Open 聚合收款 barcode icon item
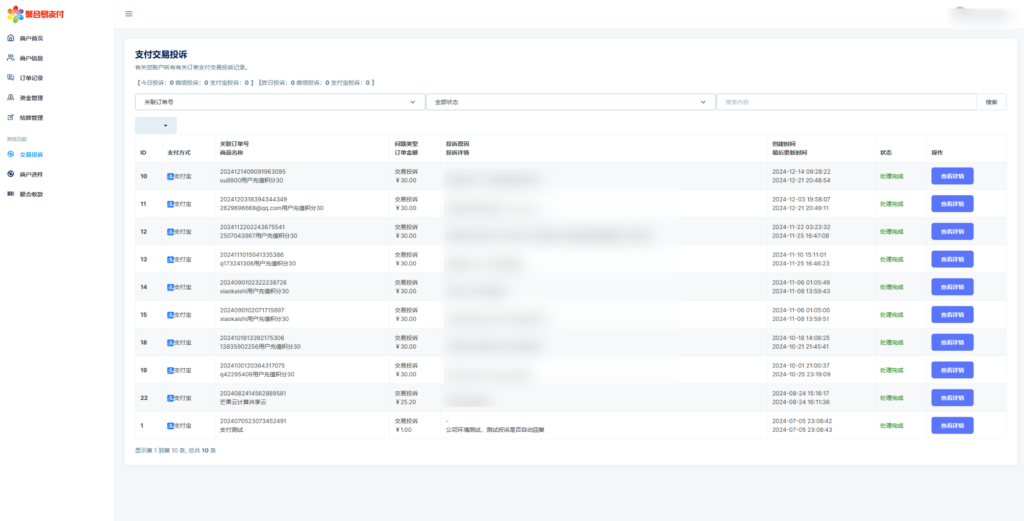Viewport: 1024px width, 521px height. click(31, 194)
